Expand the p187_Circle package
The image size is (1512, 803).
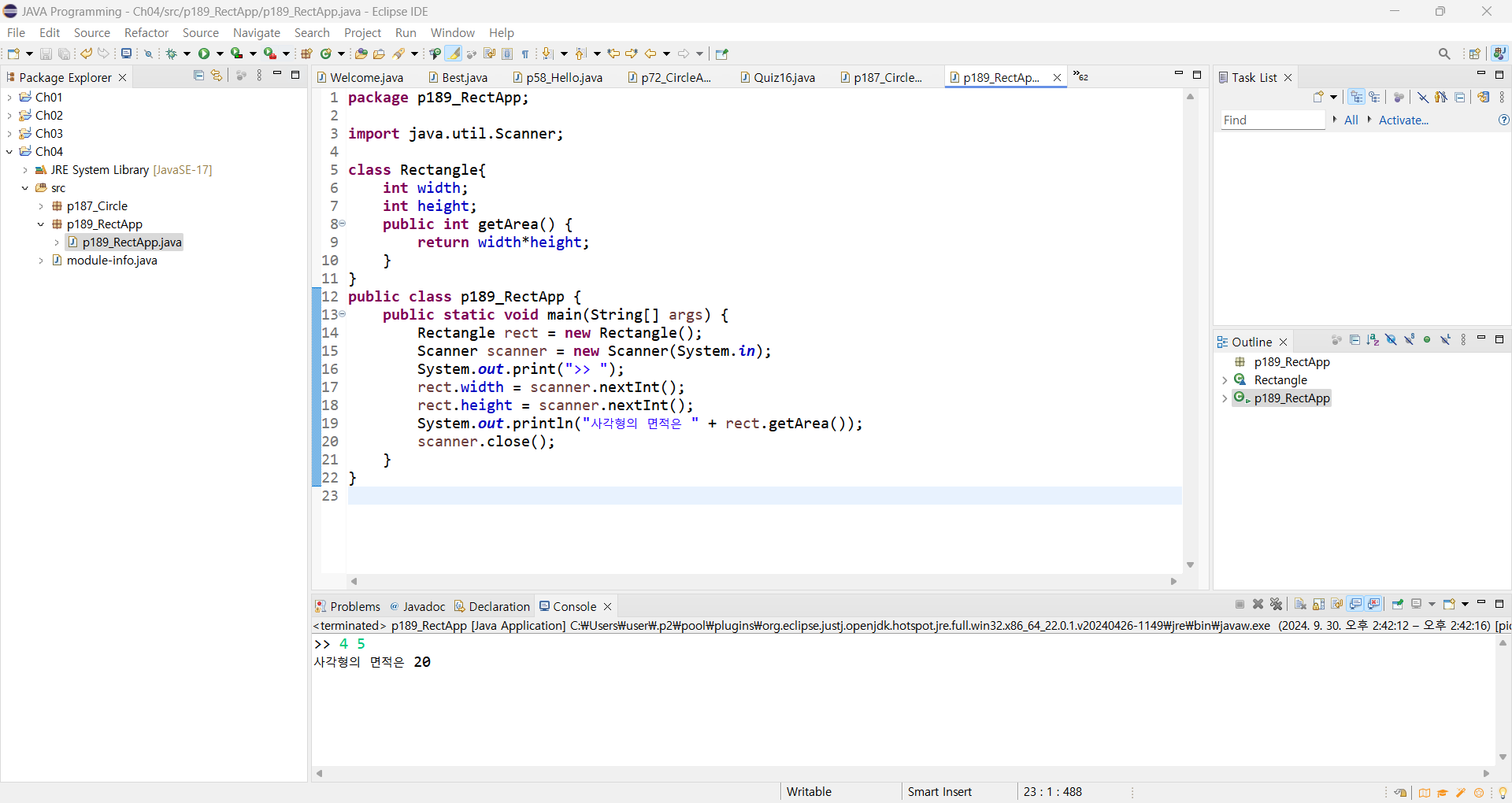41,205
